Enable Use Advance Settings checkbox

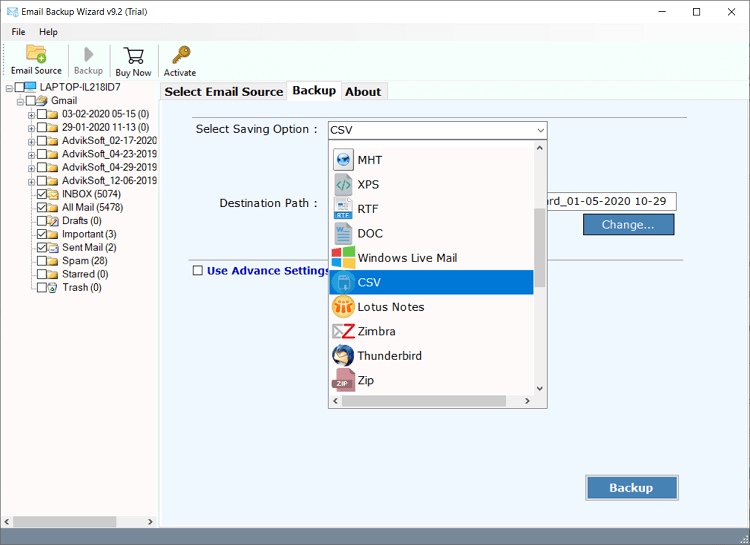198,270
